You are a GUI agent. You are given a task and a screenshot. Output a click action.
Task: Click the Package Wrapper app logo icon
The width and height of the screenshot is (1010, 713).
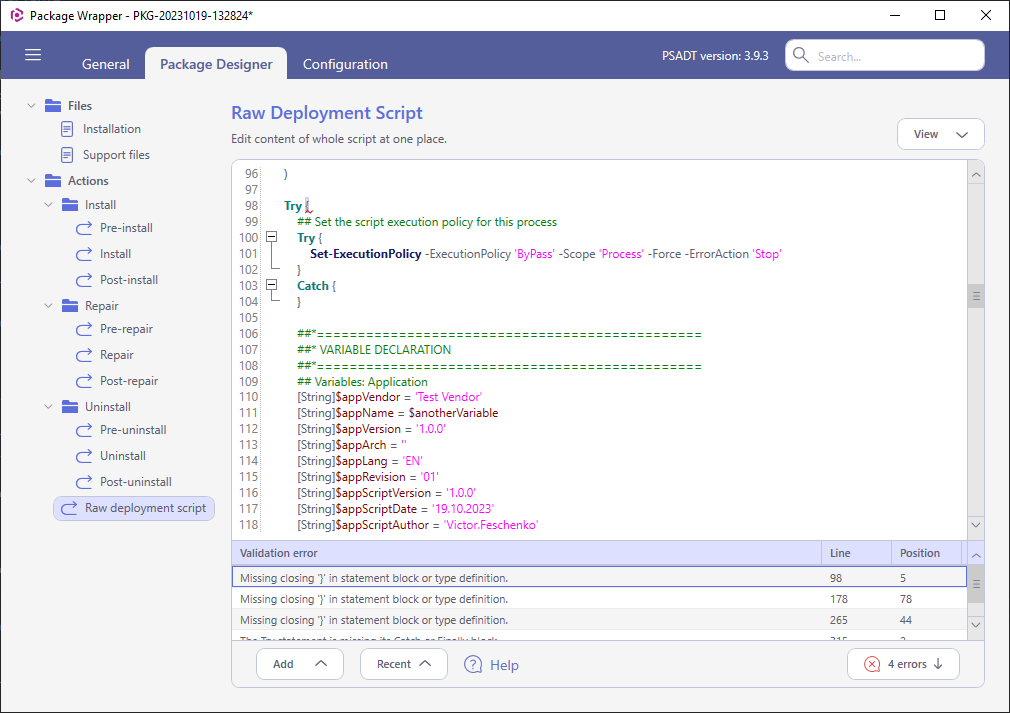[x=17, y=15]
